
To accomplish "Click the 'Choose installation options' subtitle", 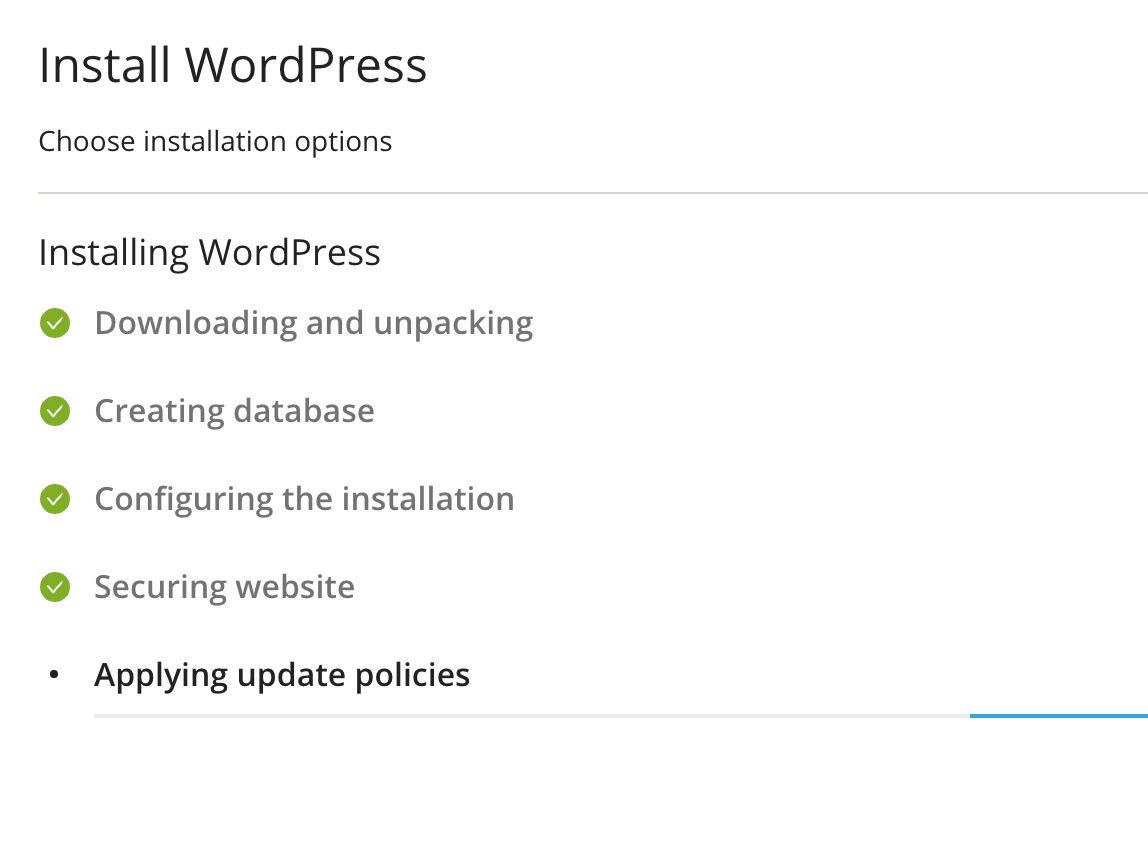I will point(215,142).
